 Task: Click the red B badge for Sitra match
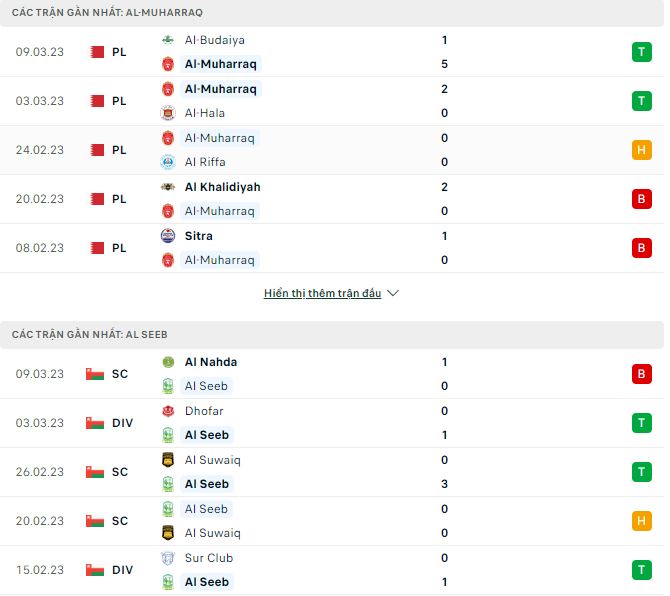(641, 248)
